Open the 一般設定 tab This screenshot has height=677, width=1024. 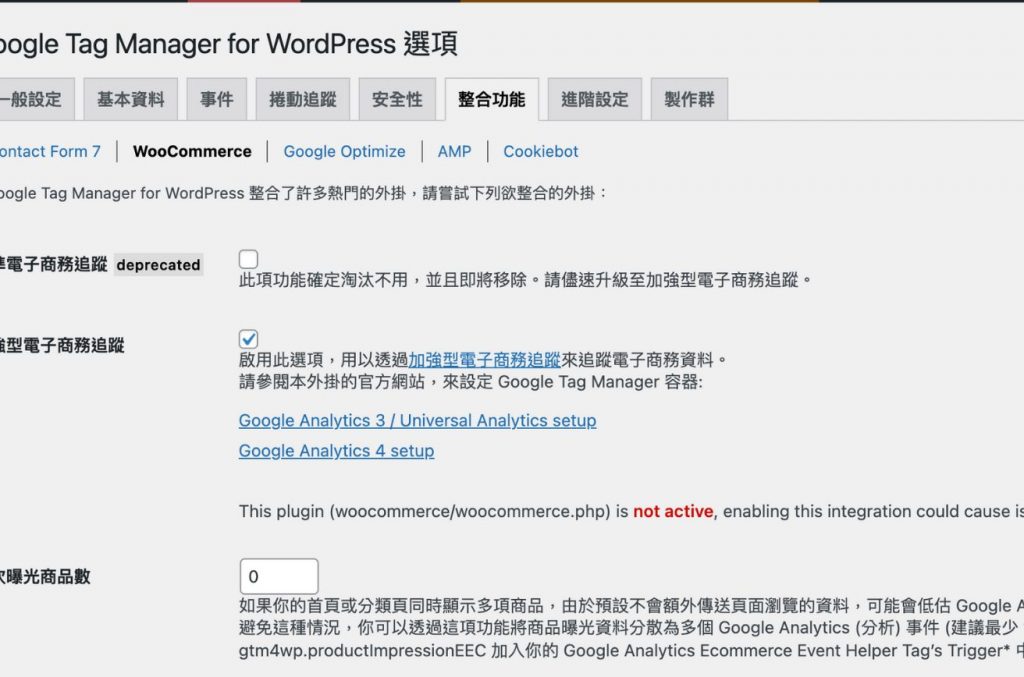click(x=36, y=99)
